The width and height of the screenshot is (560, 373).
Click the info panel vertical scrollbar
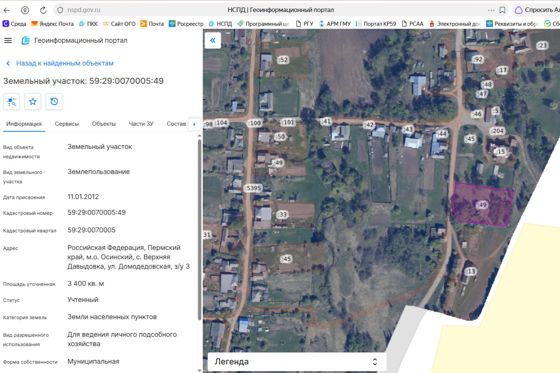[199, 229]
